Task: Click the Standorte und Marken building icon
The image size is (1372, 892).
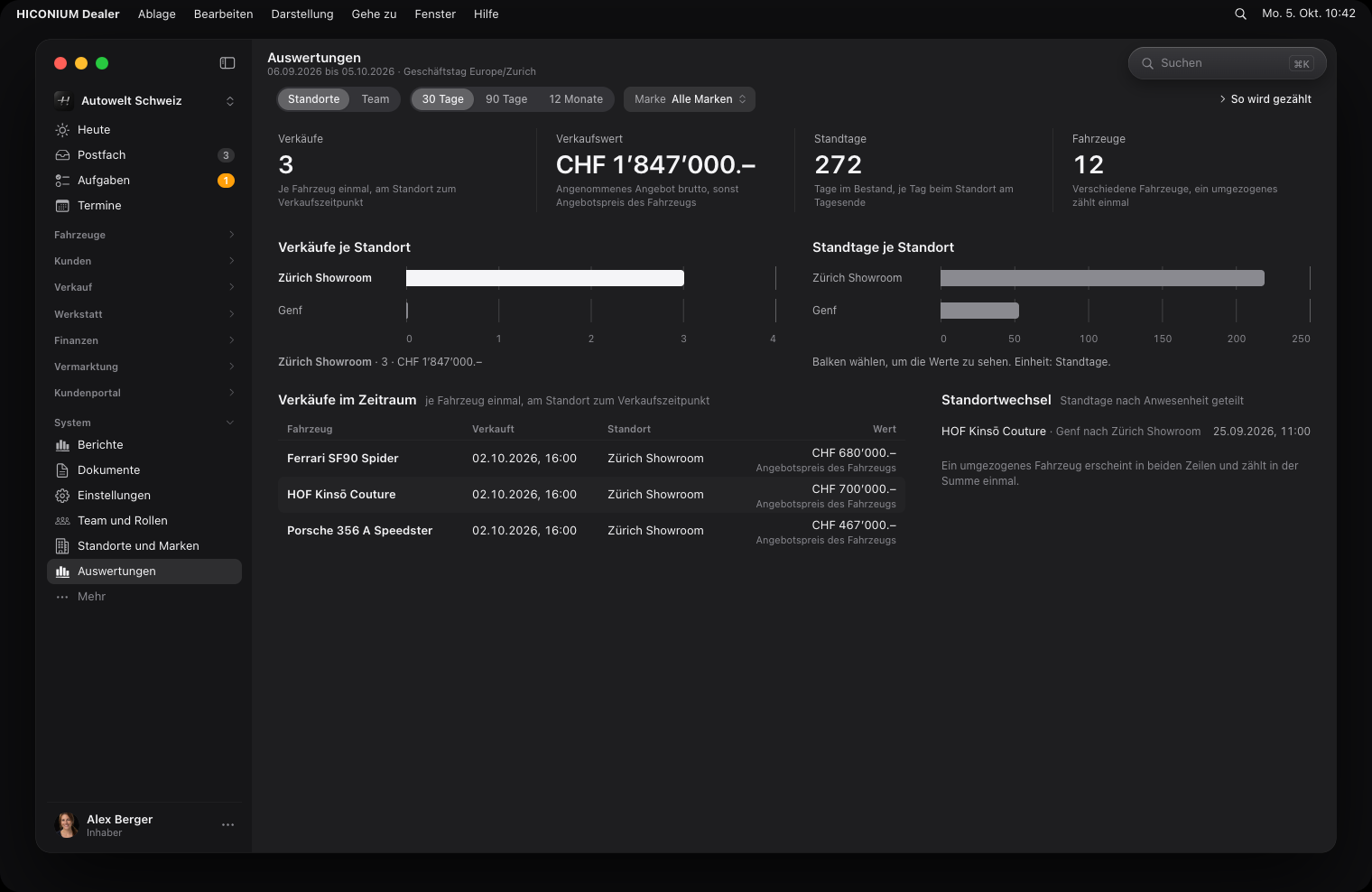Action: [62, 546]
